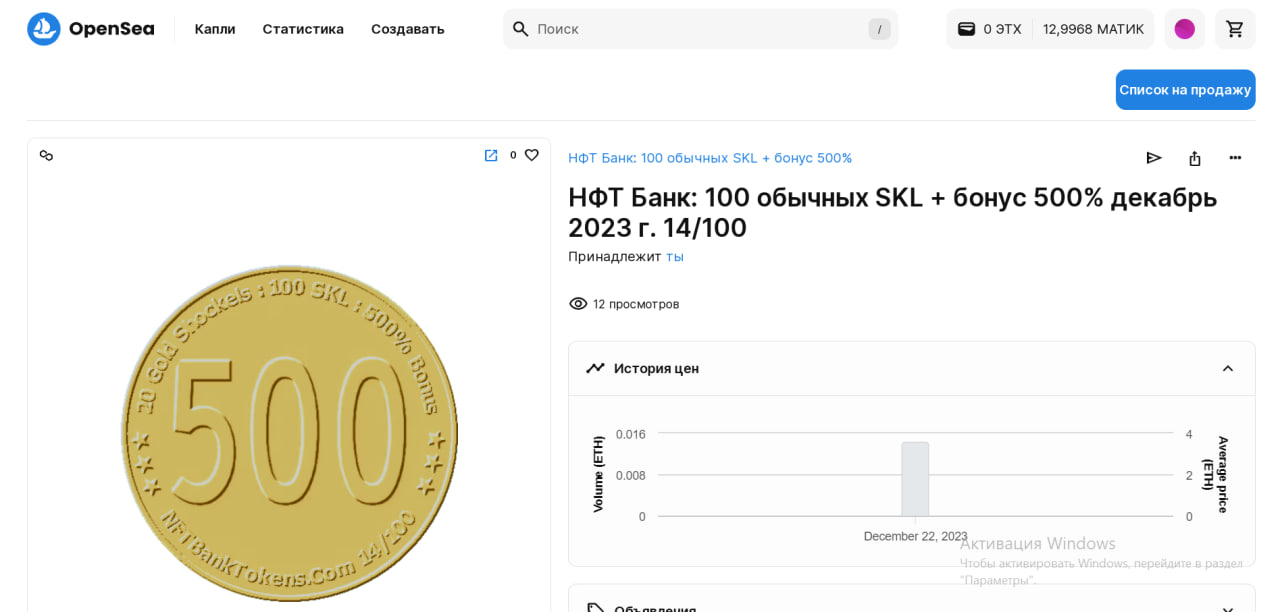Screen dimensions: 1280x612
Task: Open the Капли menu
Action: (x=215, y=29)
